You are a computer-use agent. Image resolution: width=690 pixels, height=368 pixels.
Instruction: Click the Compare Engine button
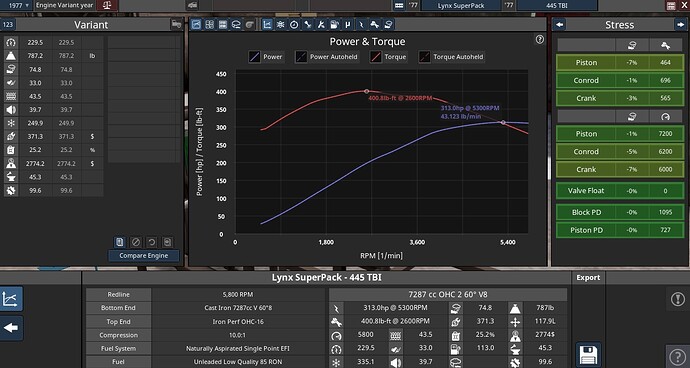[143, 256]
